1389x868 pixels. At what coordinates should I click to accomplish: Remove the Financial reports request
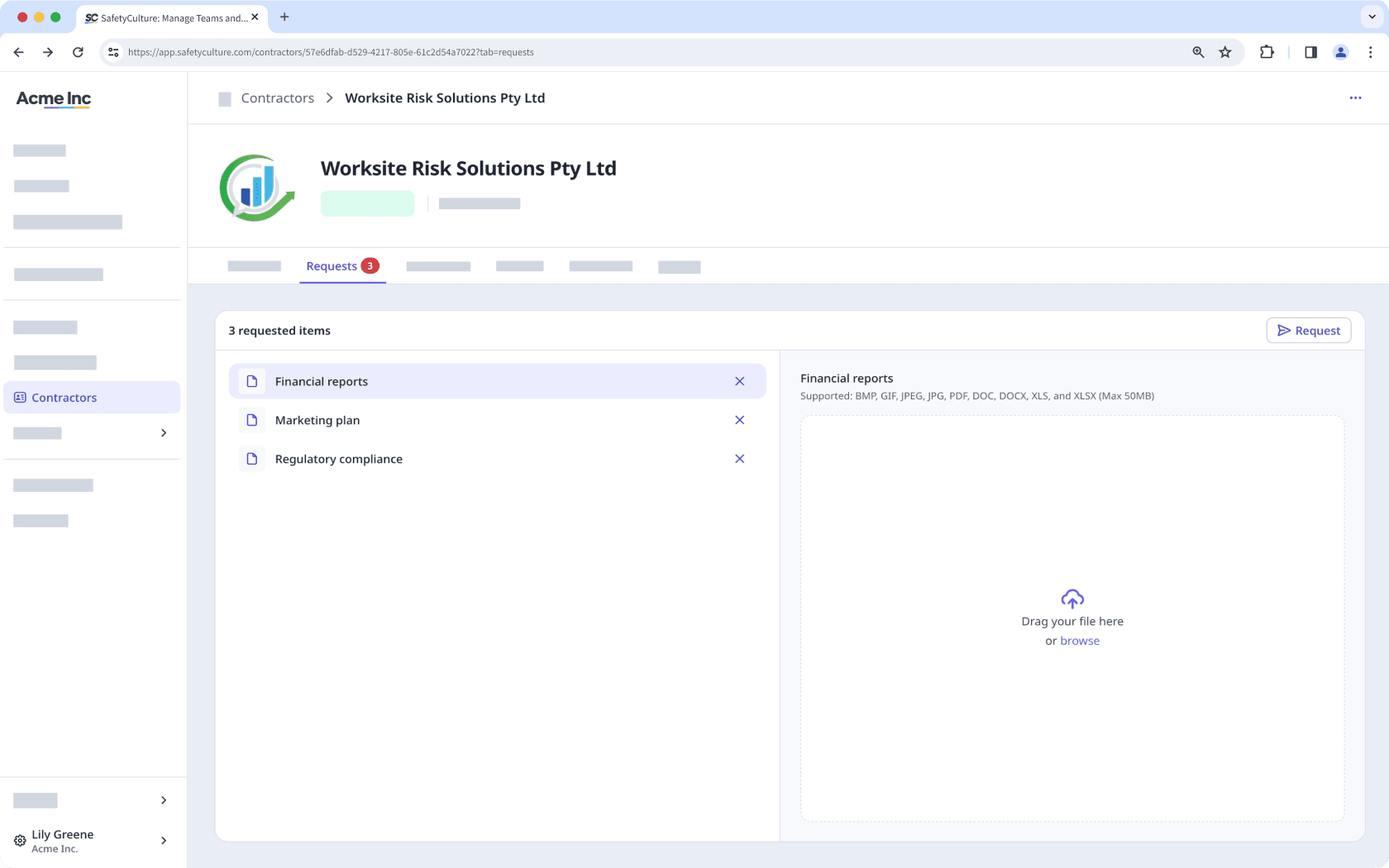pos(740,381)
